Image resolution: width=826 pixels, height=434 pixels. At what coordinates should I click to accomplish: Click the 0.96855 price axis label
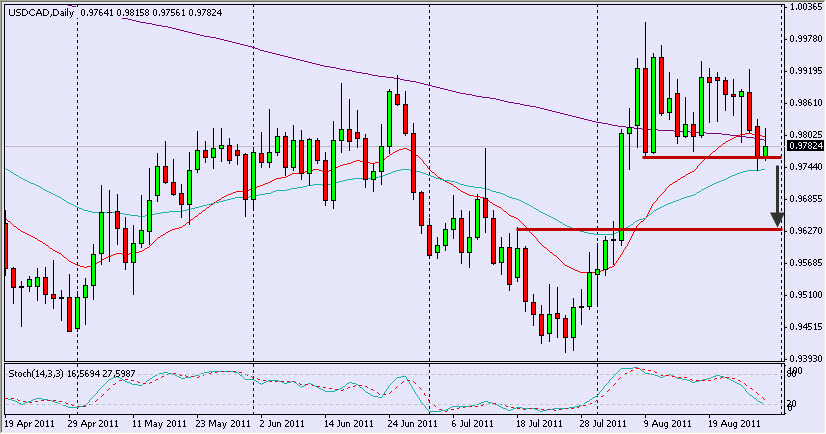click(x=806, y=199)
